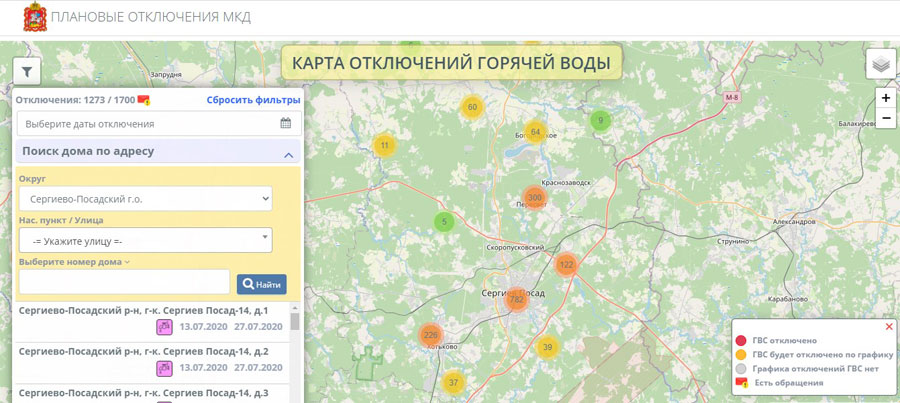Viewport: 900px width, 403px height.
Task: Close the map legend panel
Action: tap(889, 326)
